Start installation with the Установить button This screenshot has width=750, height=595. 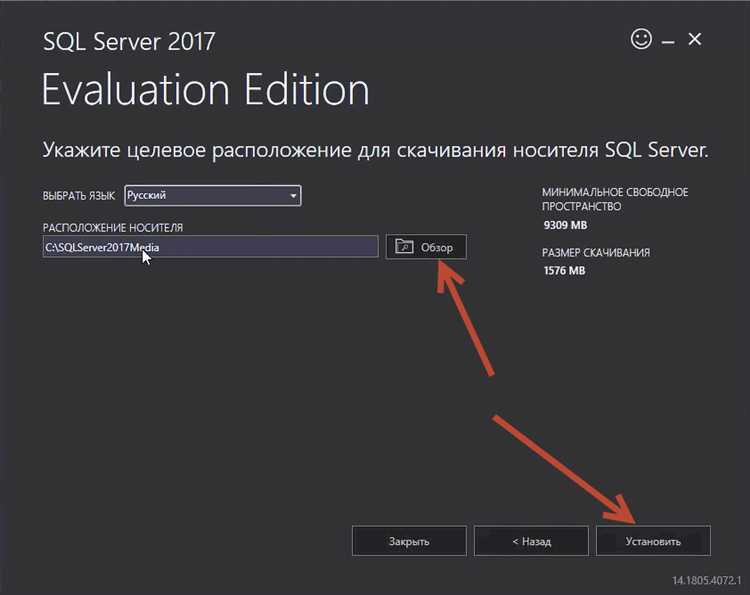click(653, 541)
